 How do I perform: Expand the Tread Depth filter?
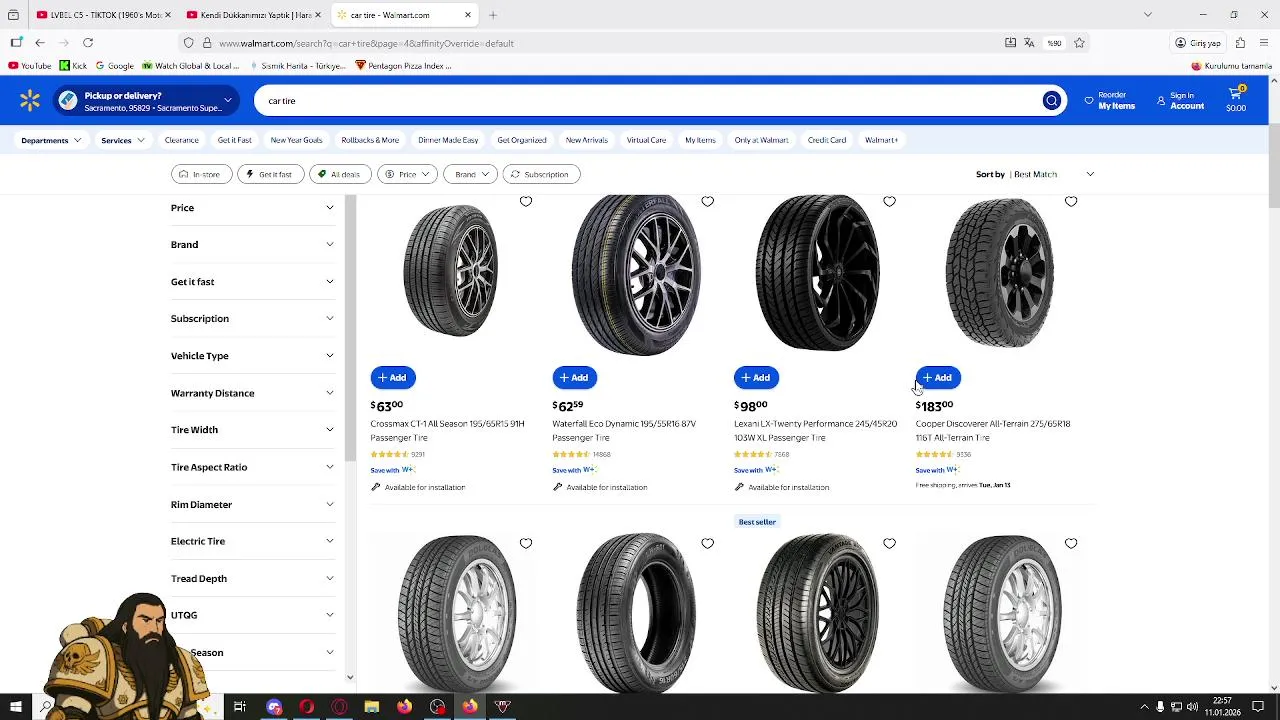coord(252,578)
